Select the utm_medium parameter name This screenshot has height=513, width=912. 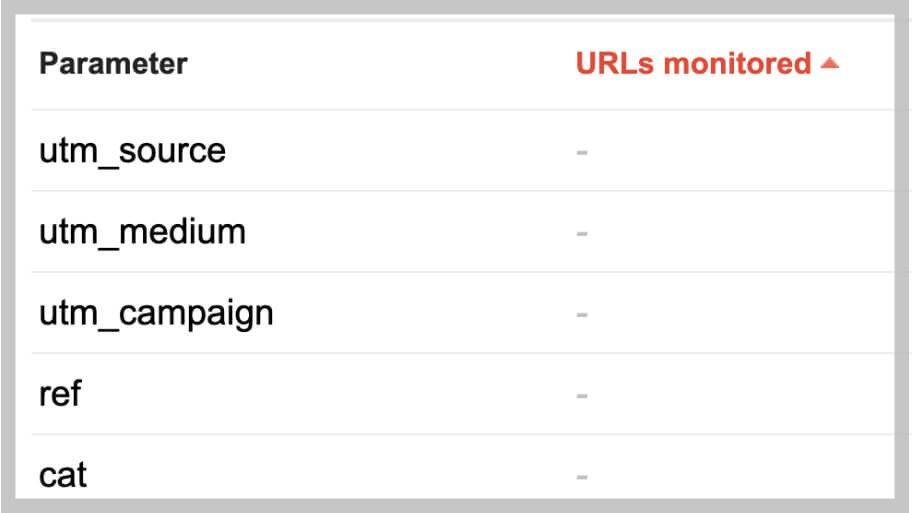[142, 232]
